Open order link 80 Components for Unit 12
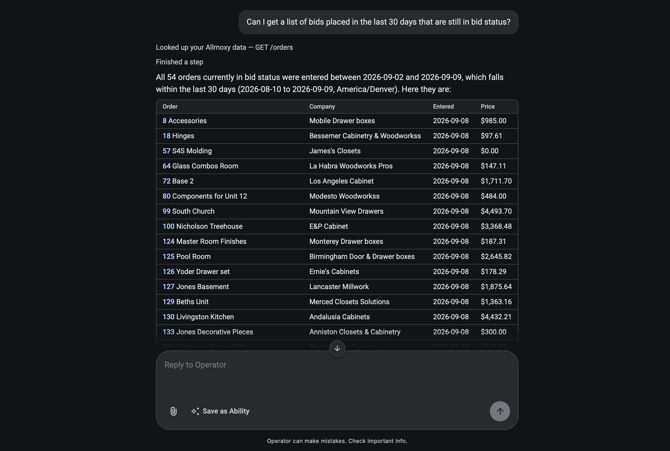This screenshot has height=451, width=670. pyautogui.click(x=205, y=196)
